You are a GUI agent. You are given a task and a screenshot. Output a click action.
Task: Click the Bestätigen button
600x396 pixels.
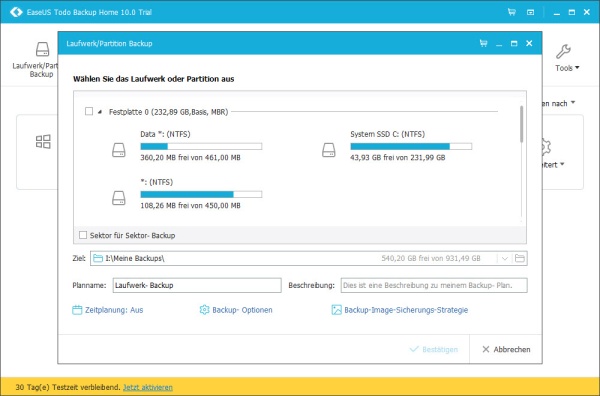tap(434, 349)
